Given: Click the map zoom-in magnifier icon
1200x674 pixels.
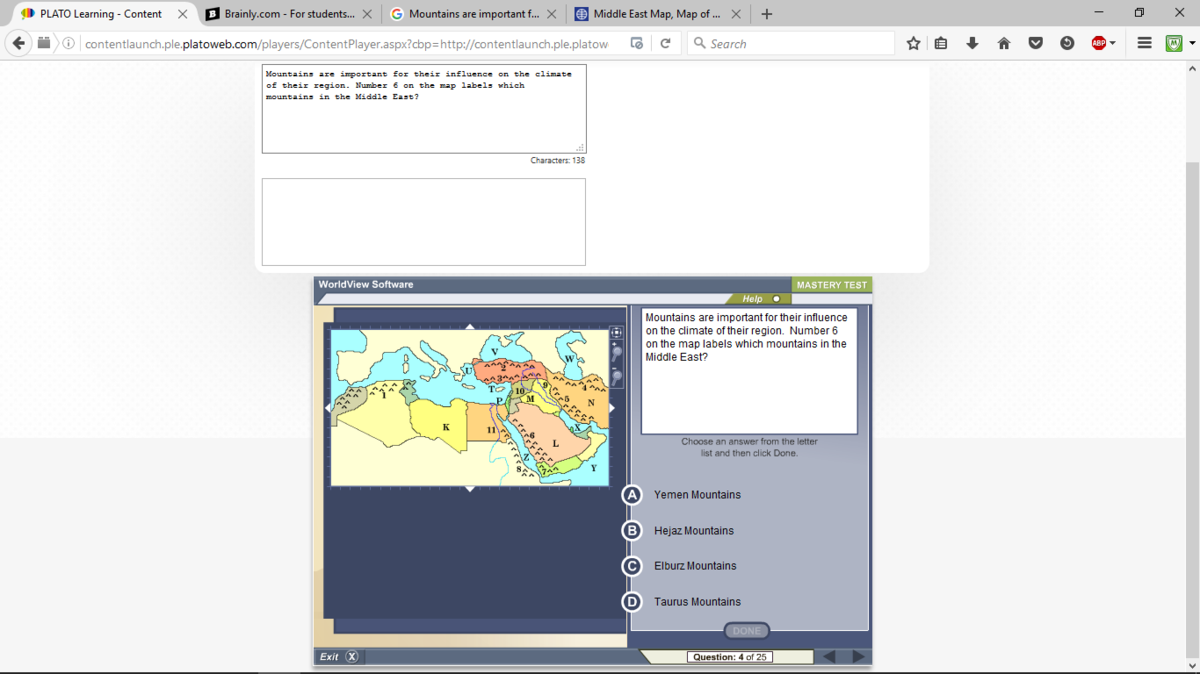Looking at the screenshot, I should [617, 353].
